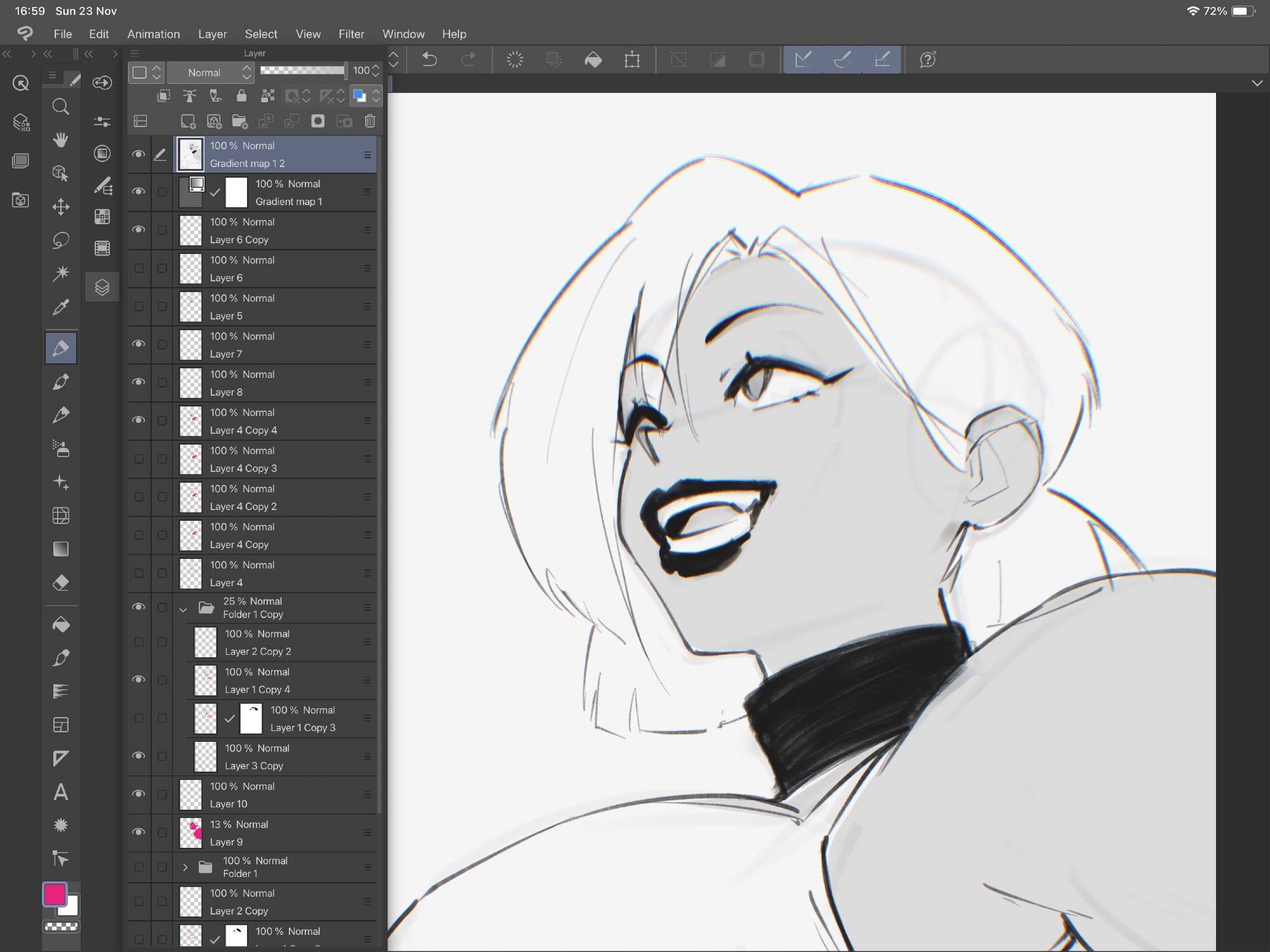The width and height of the screenshot is (1270, 952).
Task: Click the delete layer trash icon
Action: click(370, 121)
